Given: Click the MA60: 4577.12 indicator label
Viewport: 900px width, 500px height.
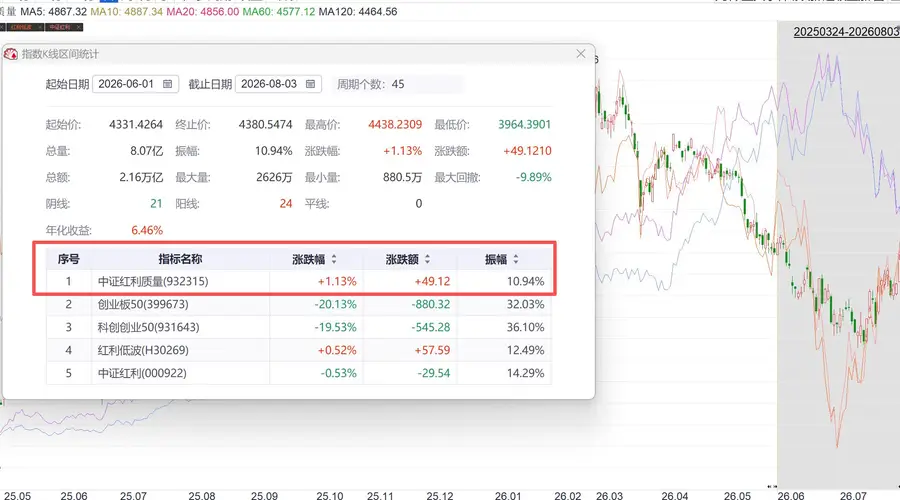Looking at the screenshot, I should click(x=279, y=11).
